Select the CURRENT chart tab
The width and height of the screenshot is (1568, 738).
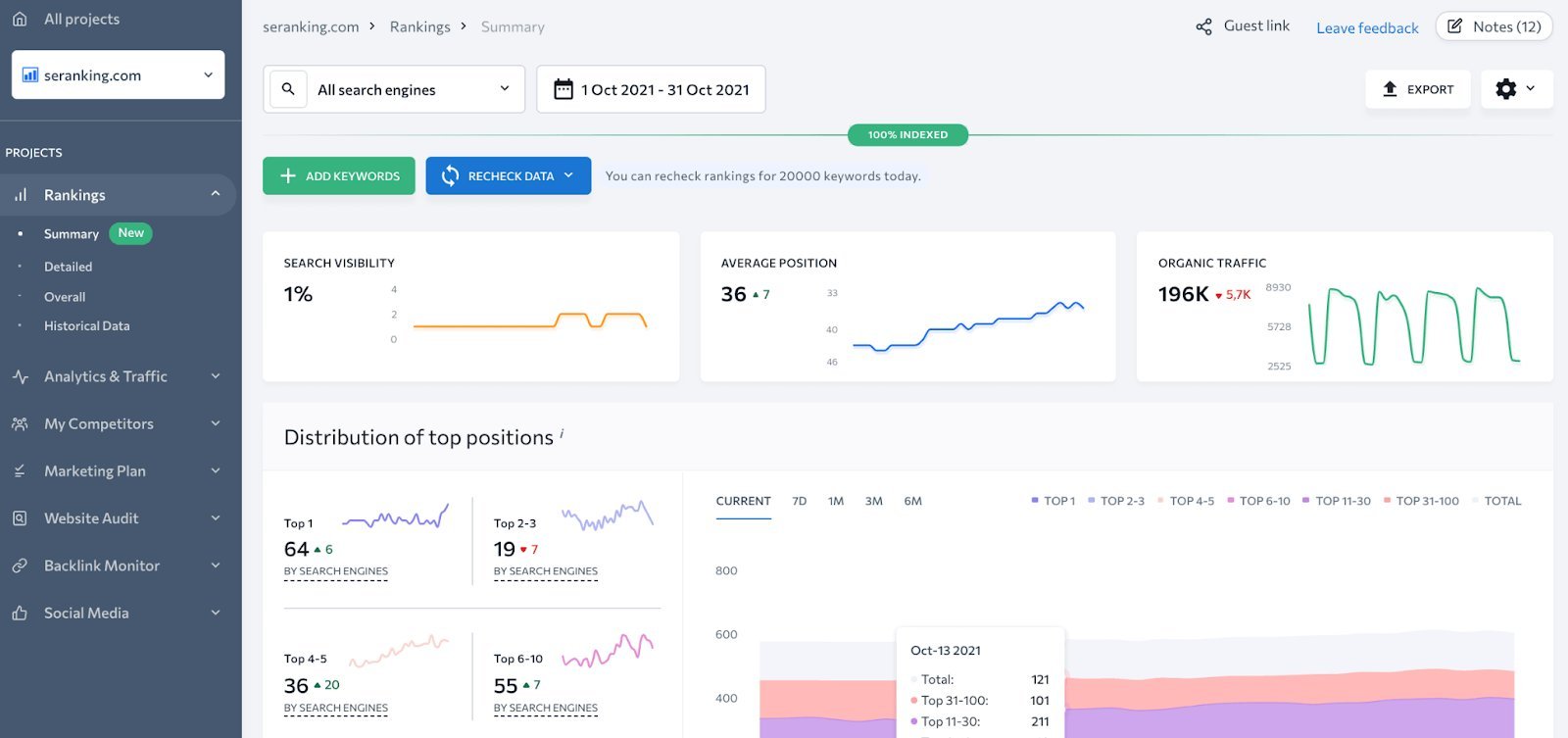click(743, 501)
